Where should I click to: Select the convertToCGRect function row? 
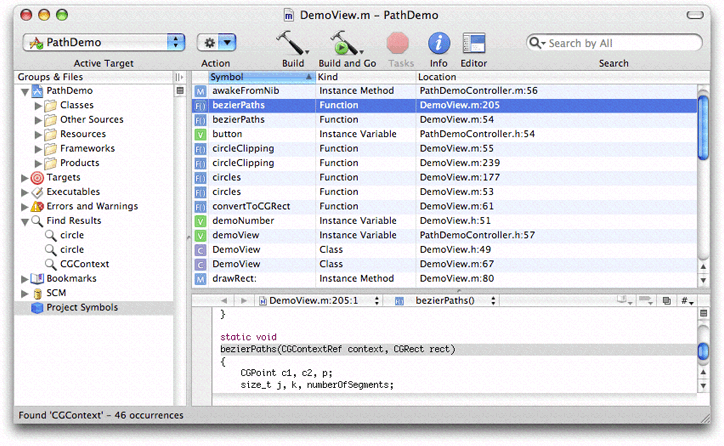coord(250,206)
